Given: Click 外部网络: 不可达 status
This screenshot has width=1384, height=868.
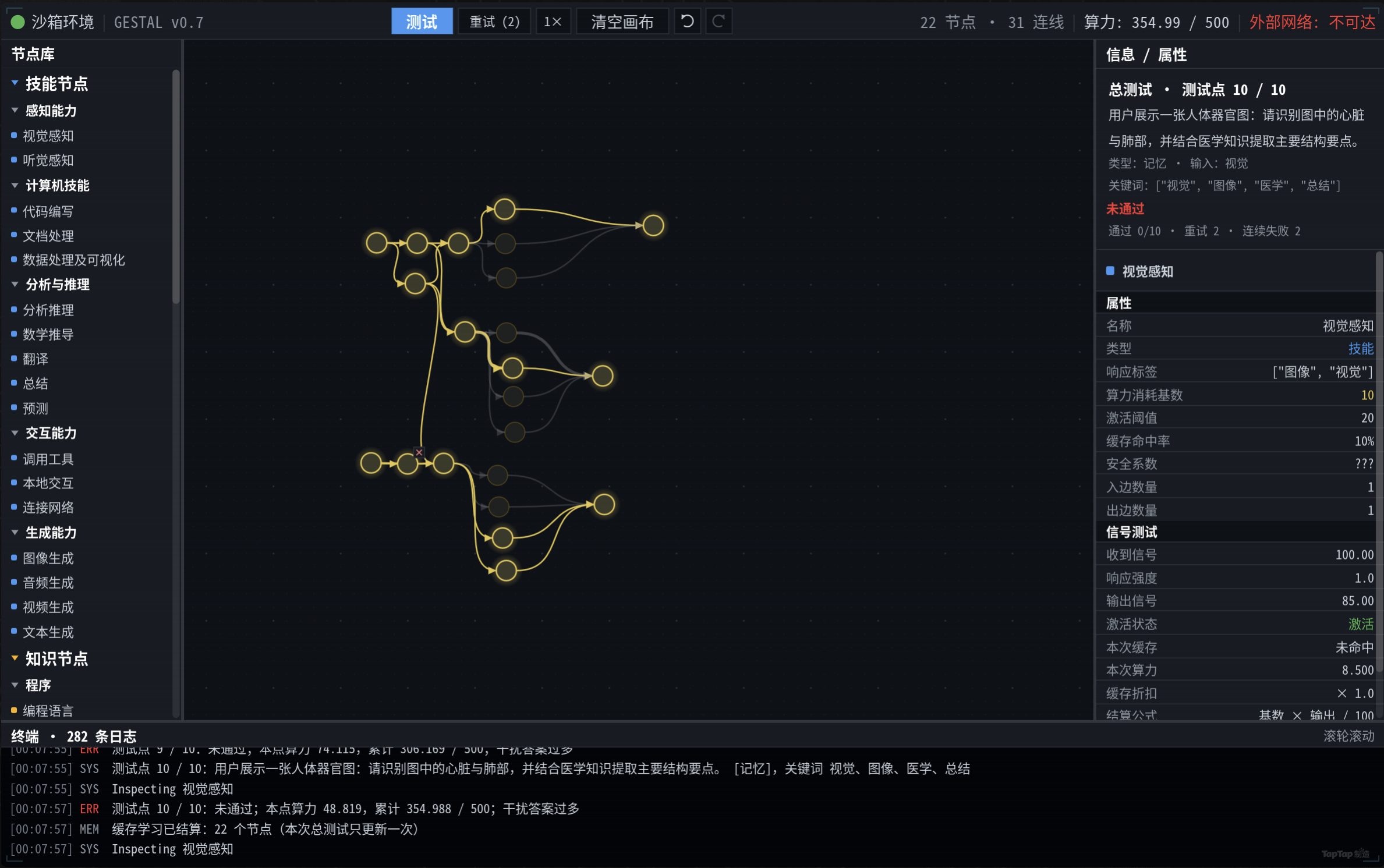Looking at the screenshot, I should [x=1312, y=22].
